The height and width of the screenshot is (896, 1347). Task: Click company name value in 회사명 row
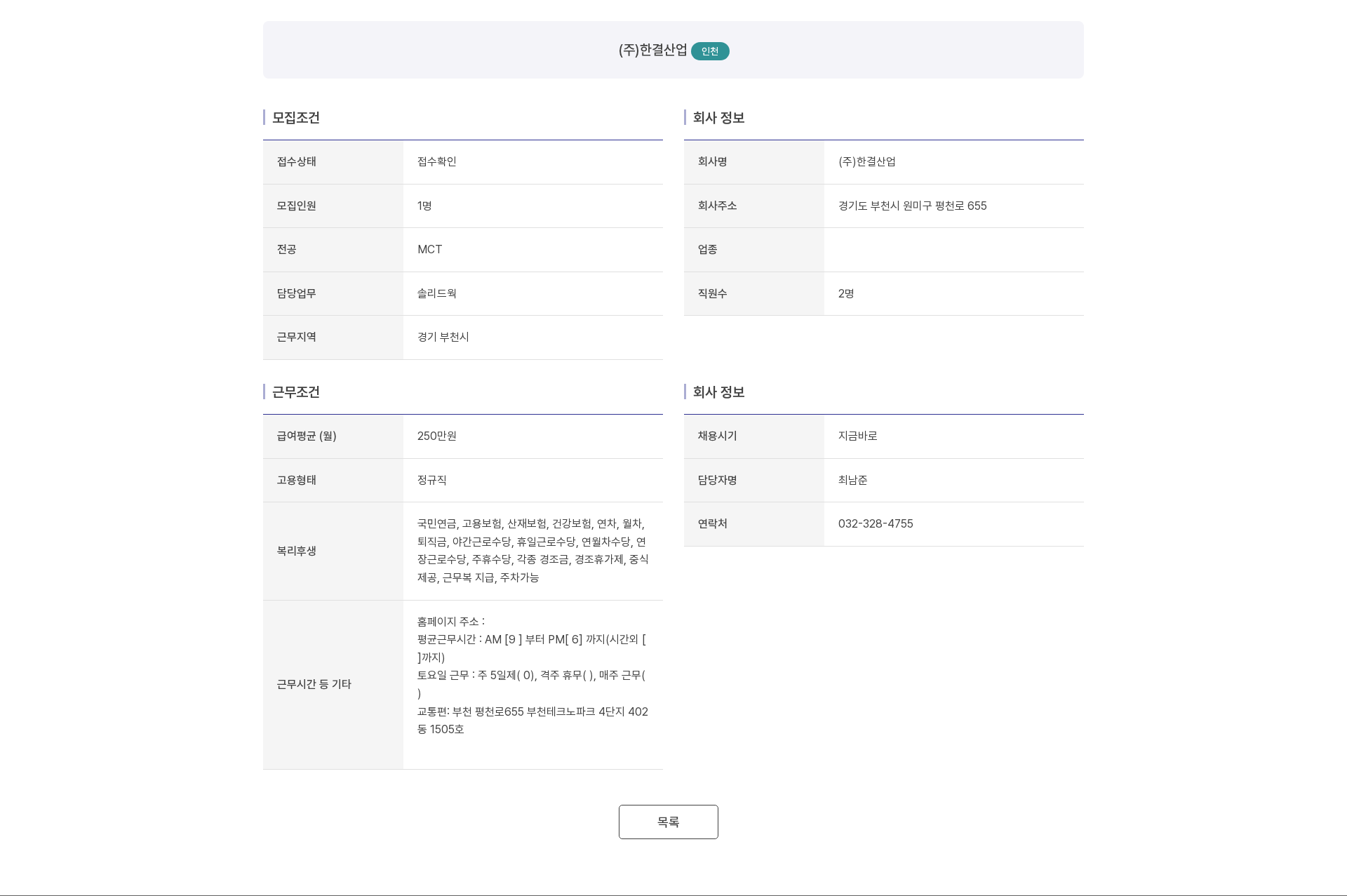pyautogui.click(x=867, y=161)
